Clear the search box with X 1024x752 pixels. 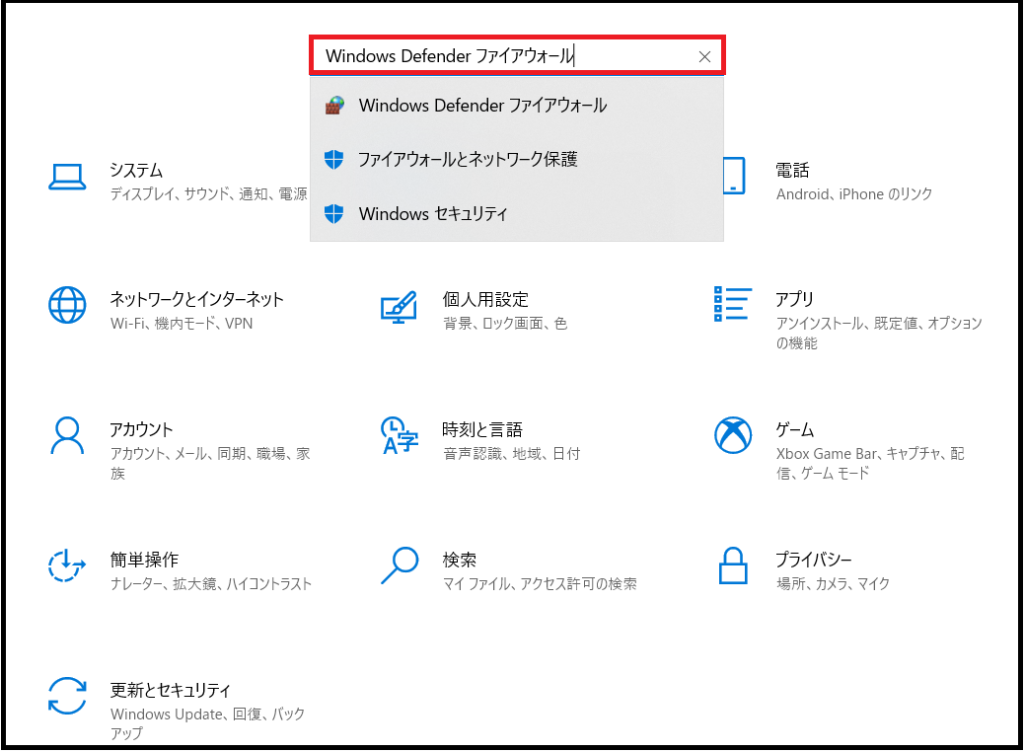(705, 57)
